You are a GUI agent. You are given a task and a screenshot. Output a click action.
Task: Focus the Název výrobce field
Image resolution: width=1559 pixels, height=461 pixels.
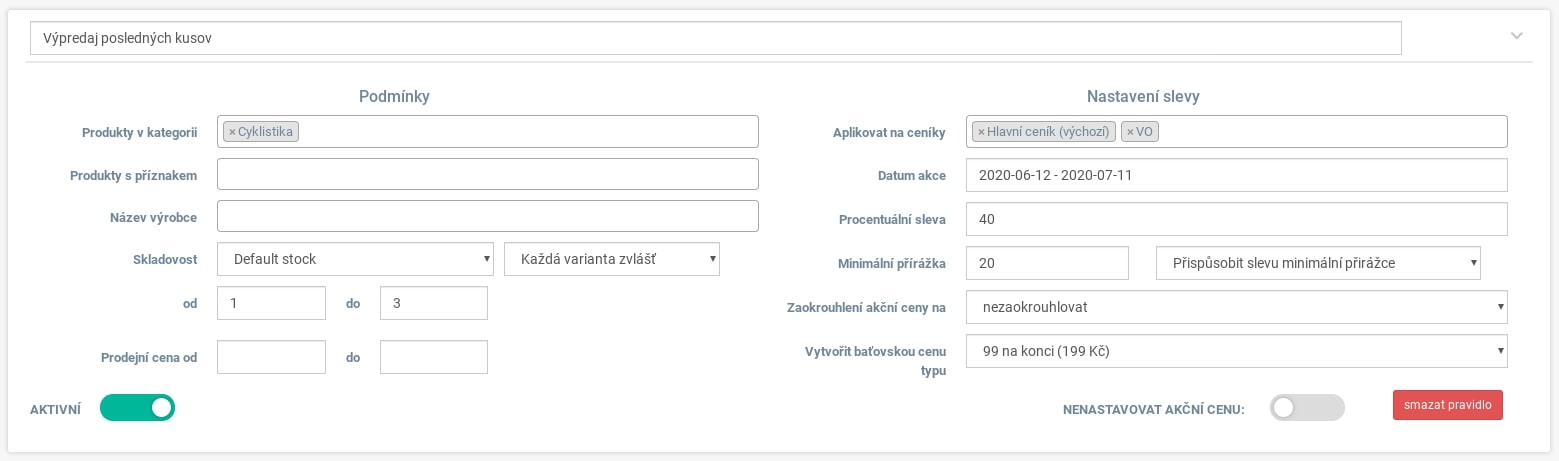pos(488,216)
